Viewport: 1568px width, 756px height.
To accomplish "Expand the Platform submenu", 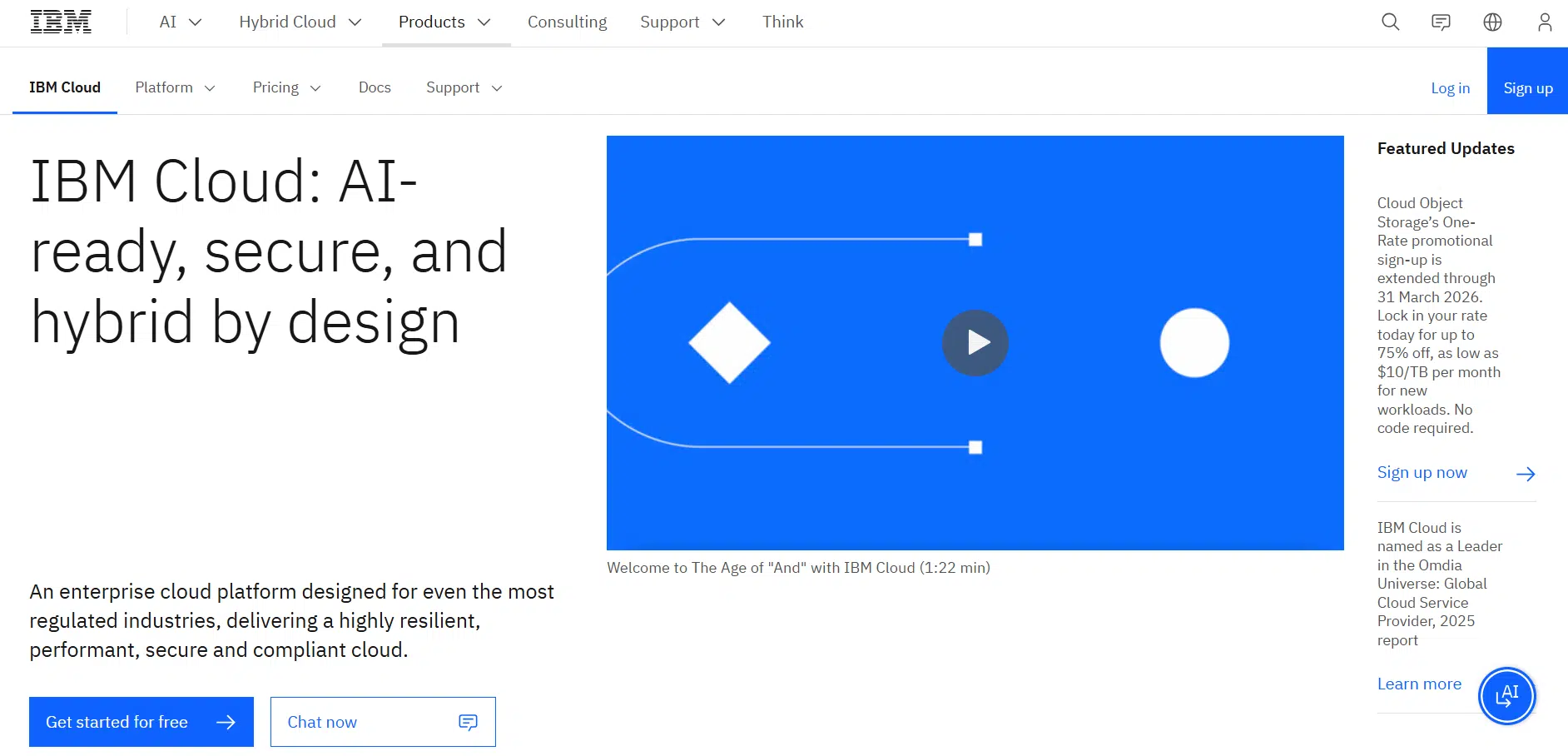I will [x=175, y=87].
